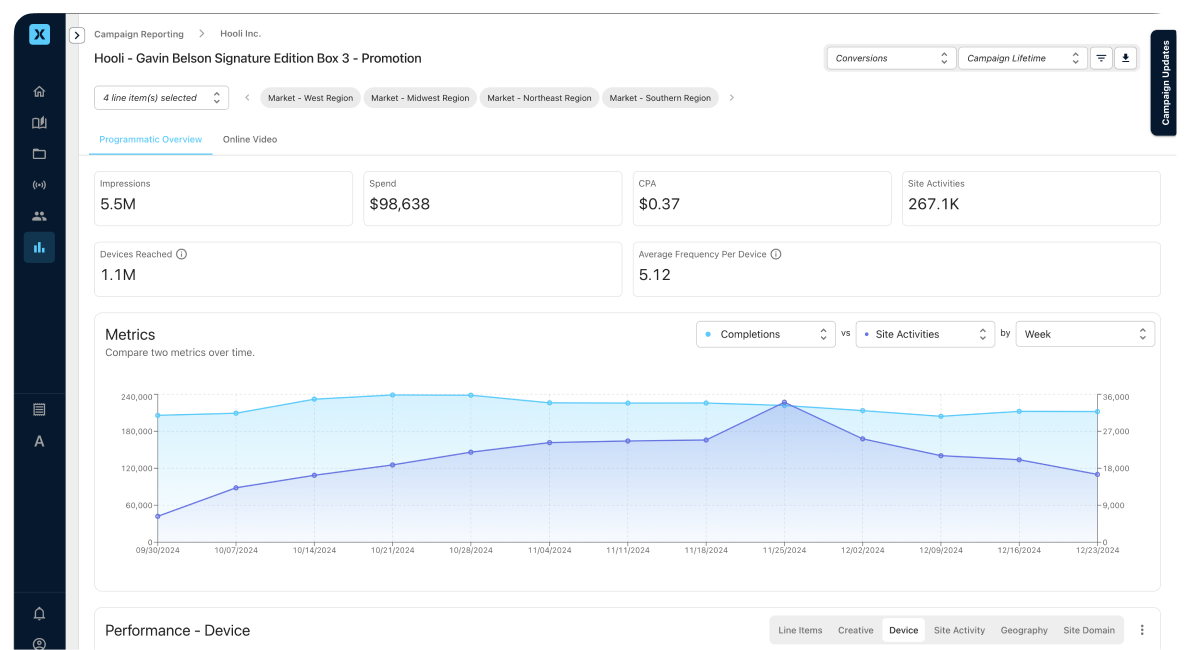The height and width of the screenshot is (650, 1191).
Task: Click the campaign title Hooli - Gavin Belson text
Action: pos(257,58)
